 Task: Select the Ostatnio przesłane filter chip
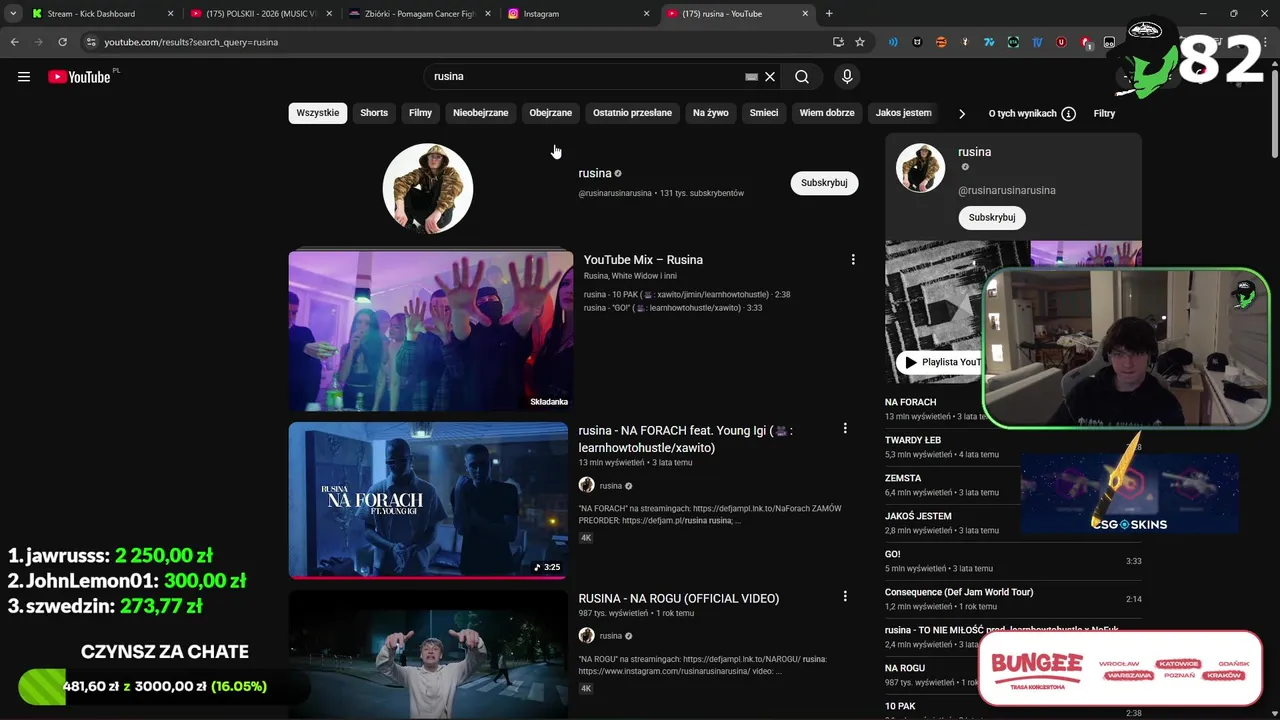[632, 113]
